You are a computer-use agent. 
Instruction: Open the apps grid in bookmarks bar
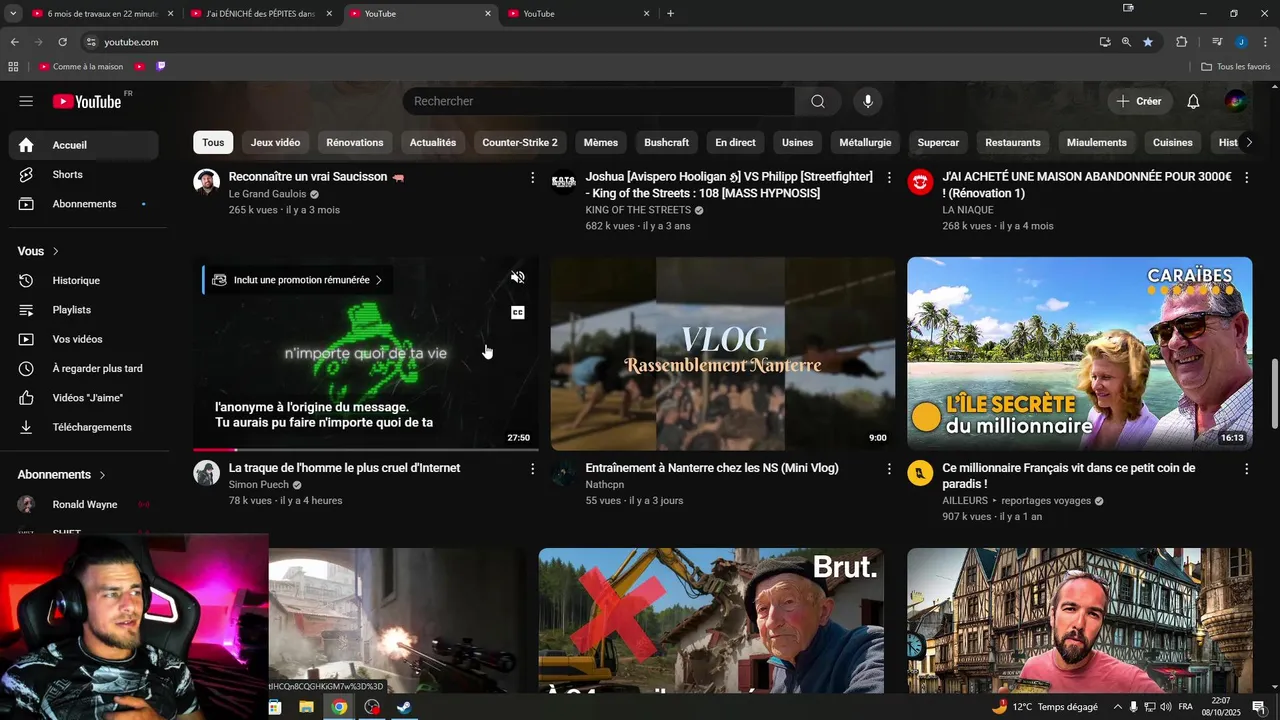tap(13, 67)
